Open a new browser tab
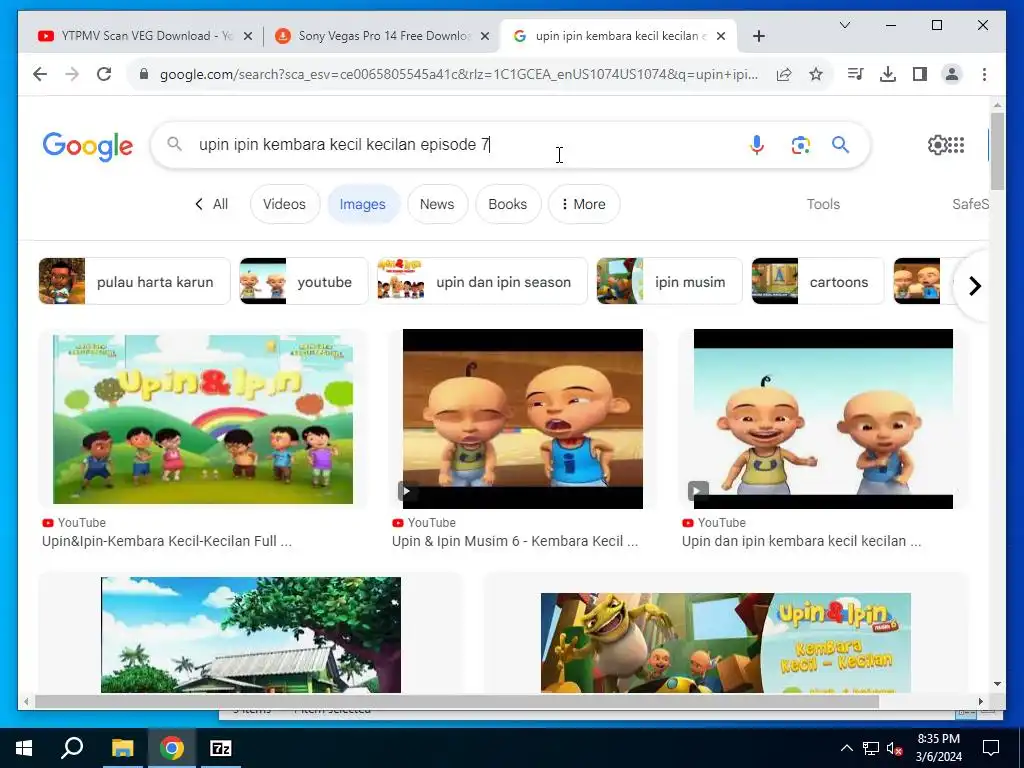 click(x=758, y=36)
